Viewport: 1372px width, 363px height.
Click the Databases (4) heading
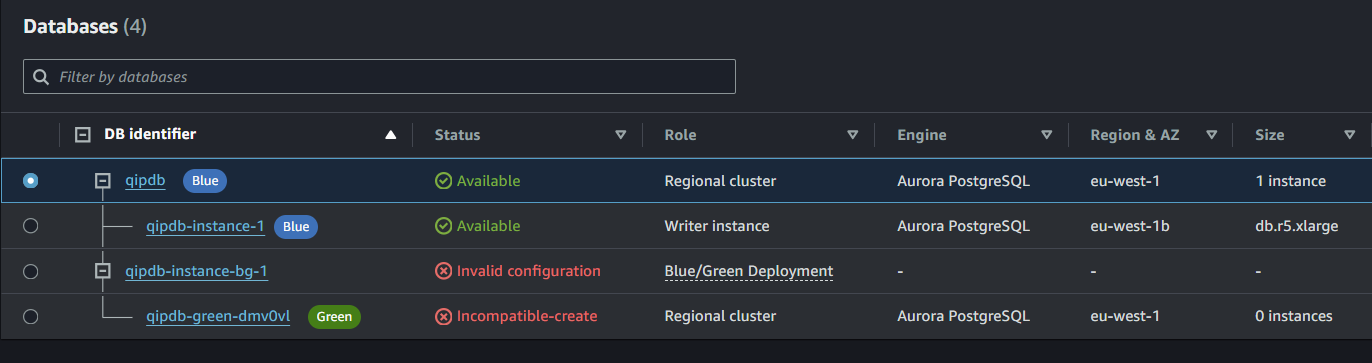(x=85, y=27)
